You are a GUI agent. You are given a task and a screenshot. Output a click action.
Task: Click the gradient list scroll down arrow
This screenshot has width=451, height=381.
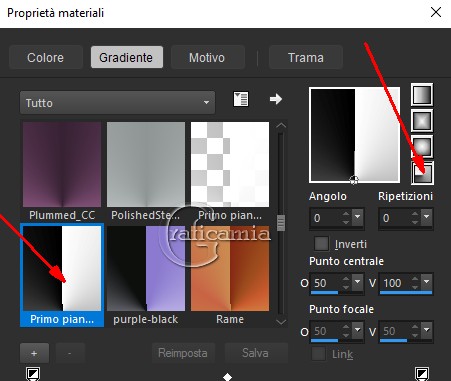tap(281, 322)
